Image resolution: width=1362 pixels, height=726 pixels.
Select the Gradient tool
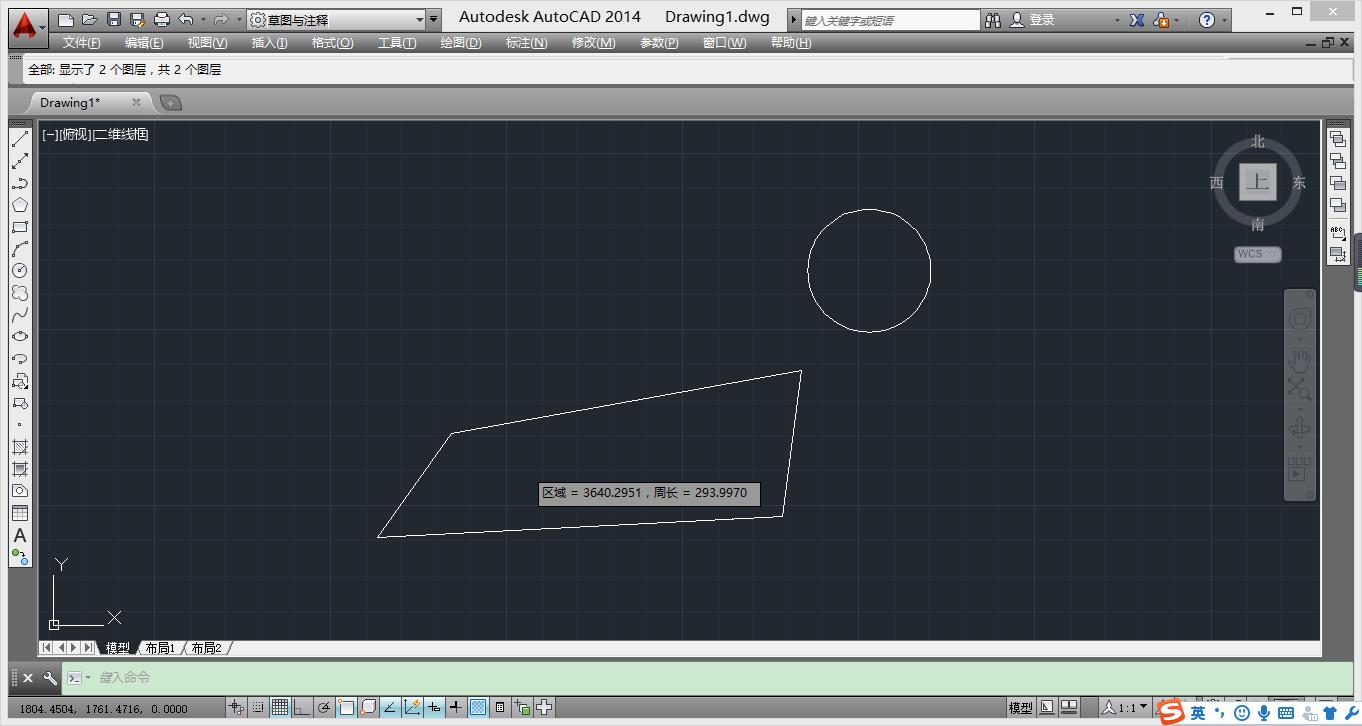[x=20, y=469]
